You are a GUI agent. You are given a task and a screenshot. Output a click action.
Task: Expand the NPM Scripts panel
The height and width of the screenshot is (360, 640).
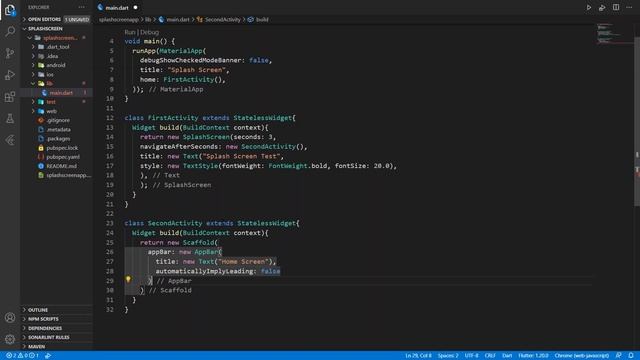57,319
